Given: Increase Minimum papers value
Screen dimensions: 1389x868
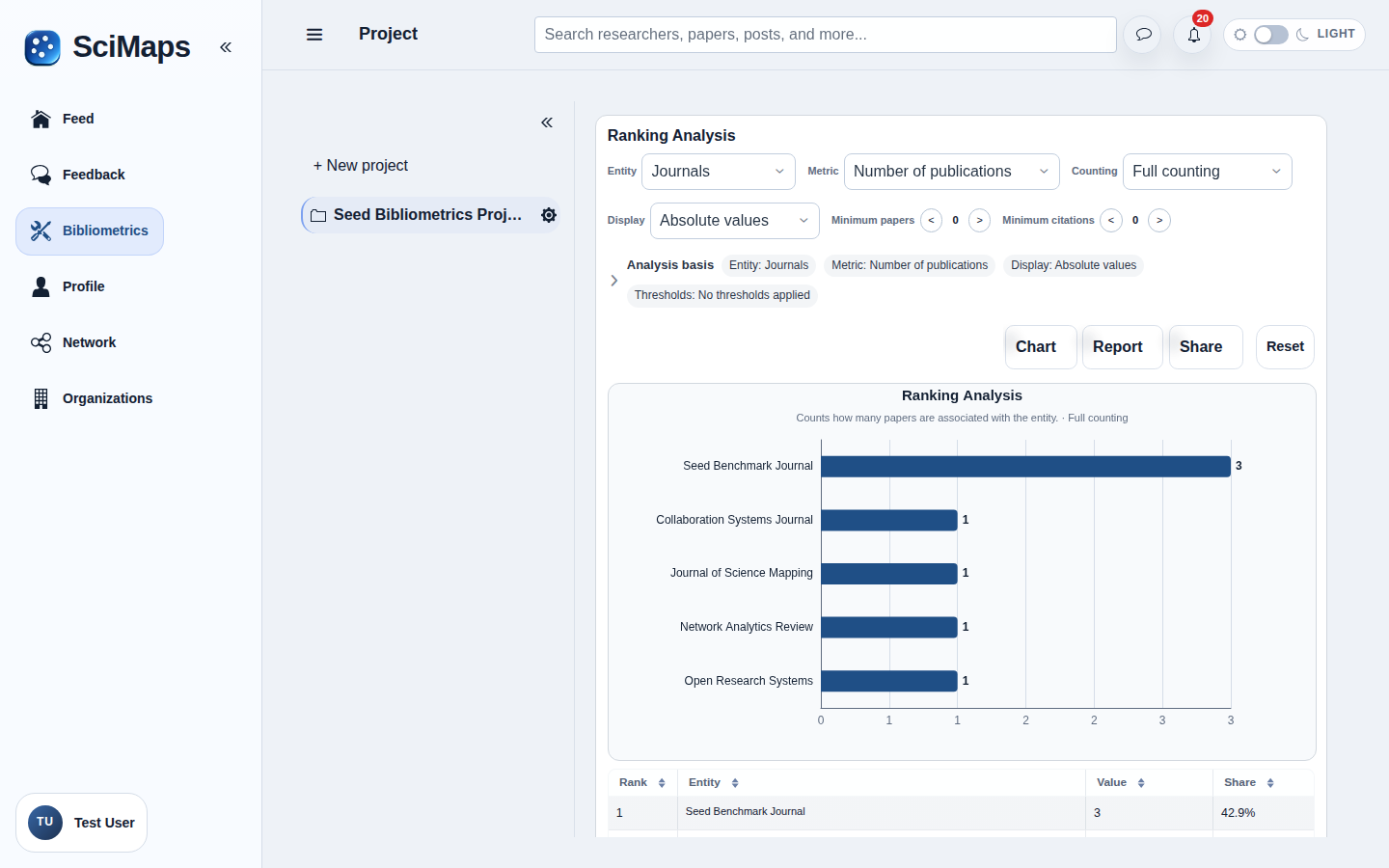Looking at the screenshot, I should 979,221.
